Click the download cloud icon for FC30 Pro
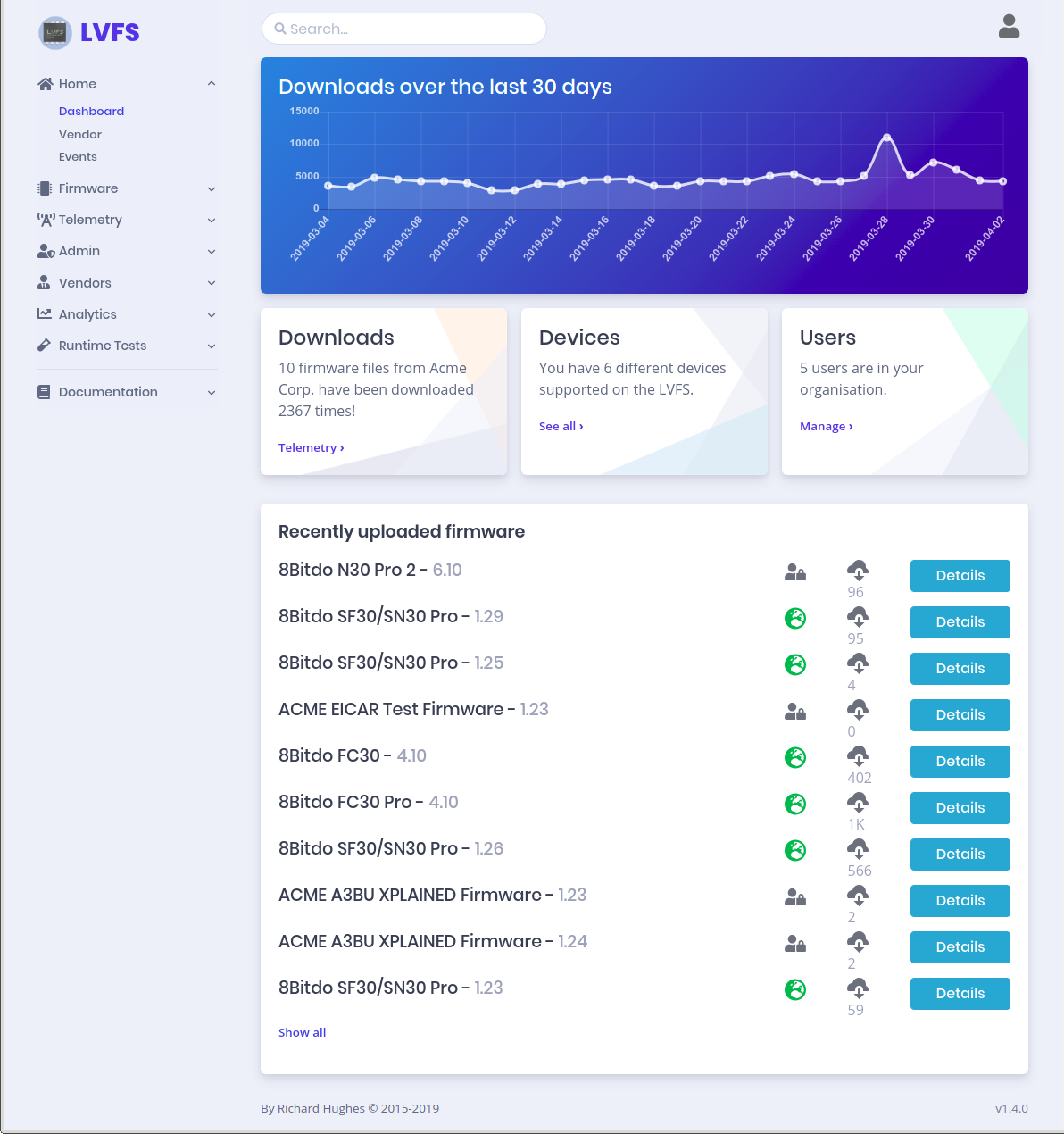This screenshot has height=1134, width=1064. coord(857,803)
